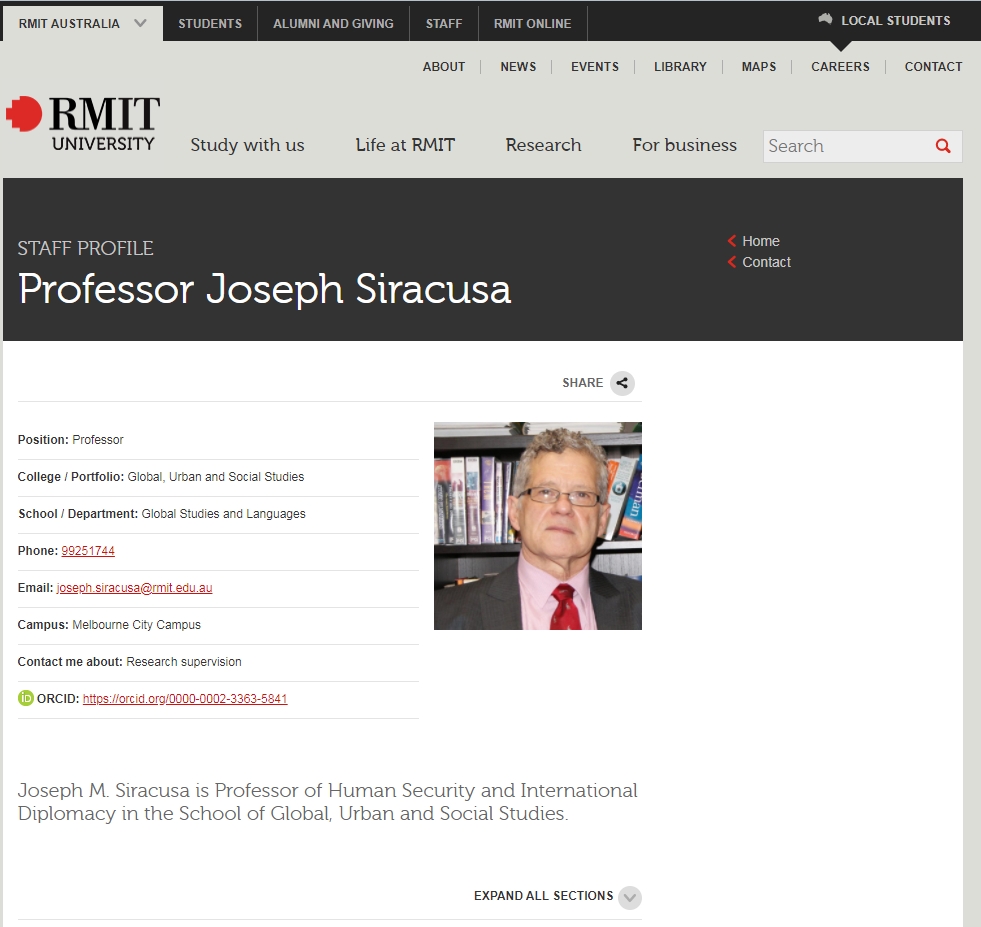The width and height of the screenshot is (981, 927).
Task: Open the Life at RMIT menu
Action: pos(405,145)
